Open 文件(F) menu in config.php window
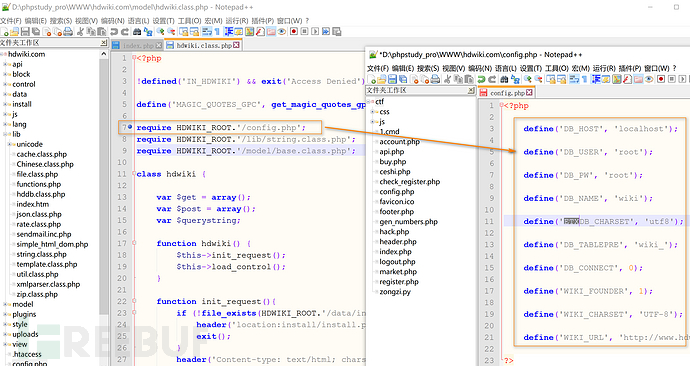The height and width of the screenshot is (366, 690). (378, 68)
